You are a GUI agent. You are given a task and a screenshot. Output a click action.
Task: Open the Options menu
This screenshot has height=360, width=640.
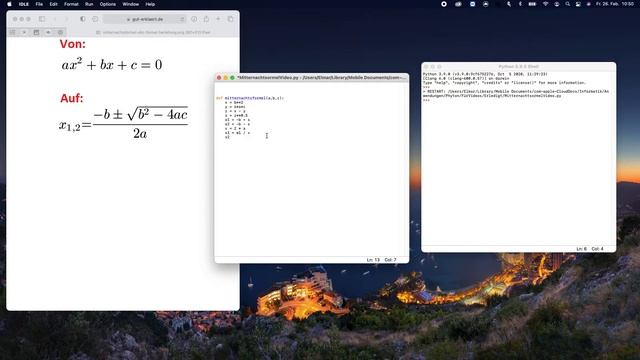pos(108,4)
